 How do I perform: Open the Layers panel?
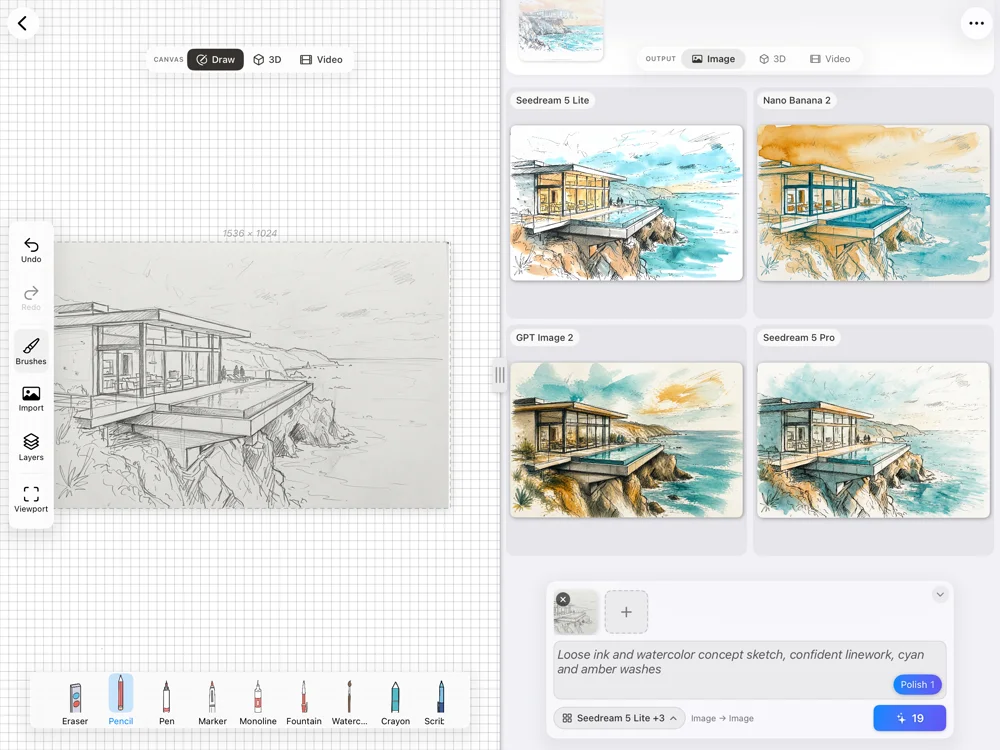31,447
